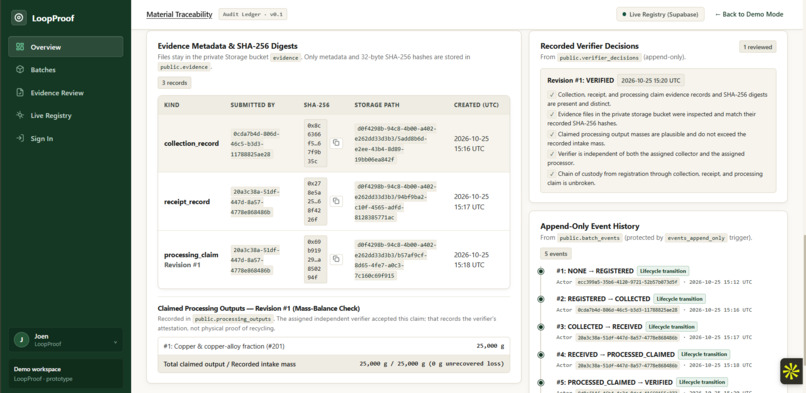Click event #5 PROCESSED_CLAIMED → VERIFIED timeline marker
Image resolution: width=806 pixels, height=393 pixels.
(541, 382)
